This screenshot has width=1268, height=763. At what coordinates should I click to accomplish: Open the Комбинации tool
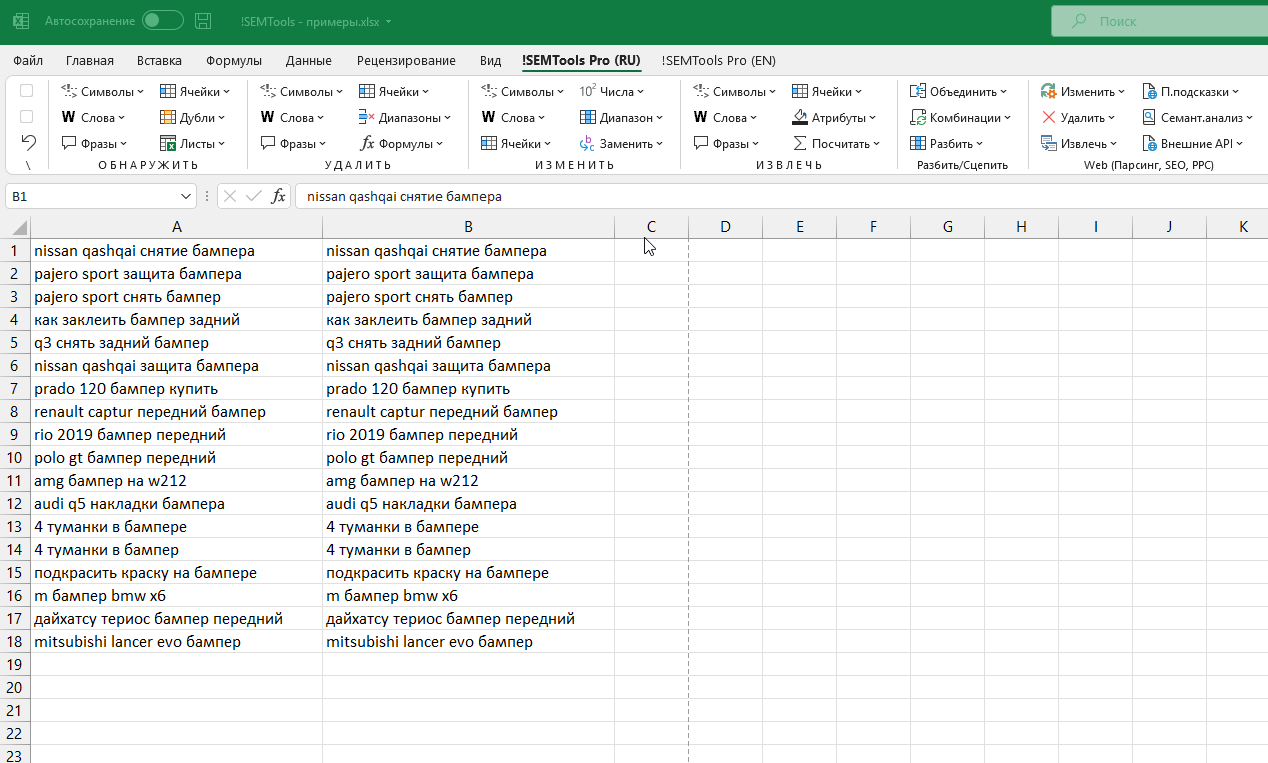960,117
